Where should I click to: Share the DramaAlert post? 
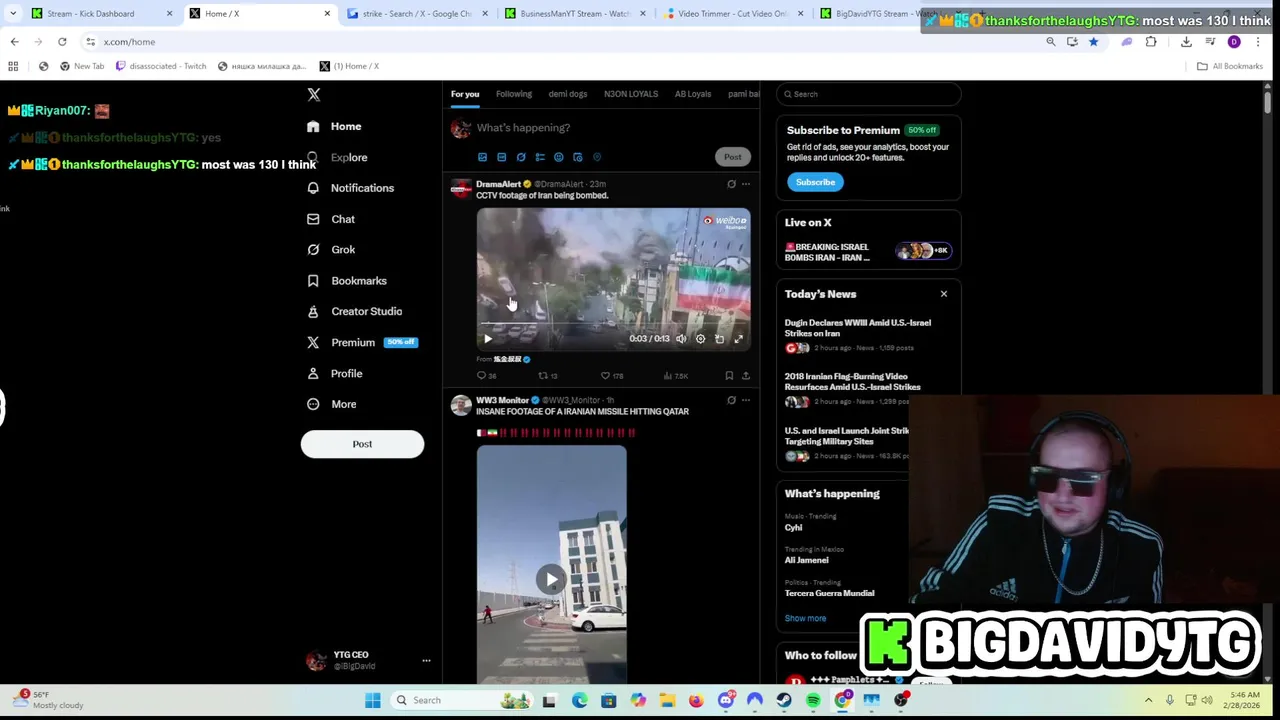tap(746, 376)
